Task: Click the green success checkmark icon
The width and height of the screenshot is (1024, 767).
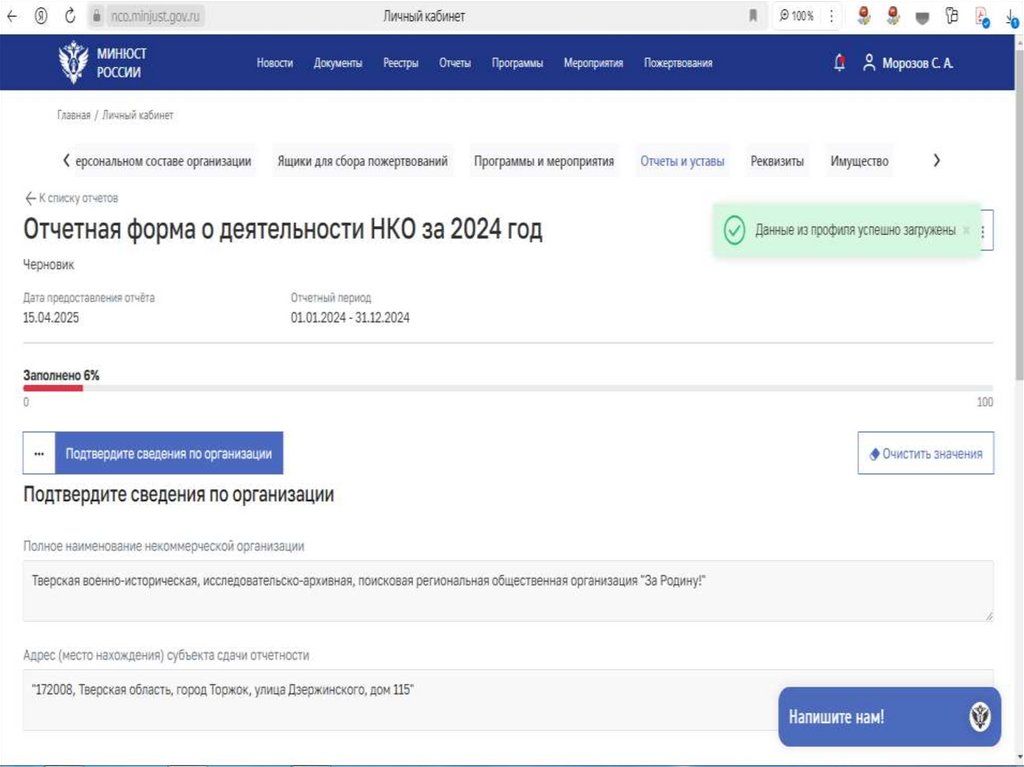Action: (x=734, y=230)
